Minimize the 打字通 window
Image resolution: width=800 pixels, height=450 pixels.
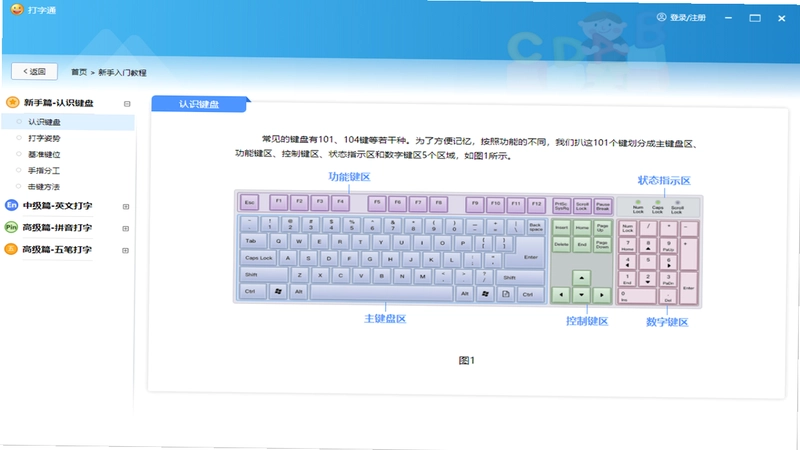click(x=728, y=18)
